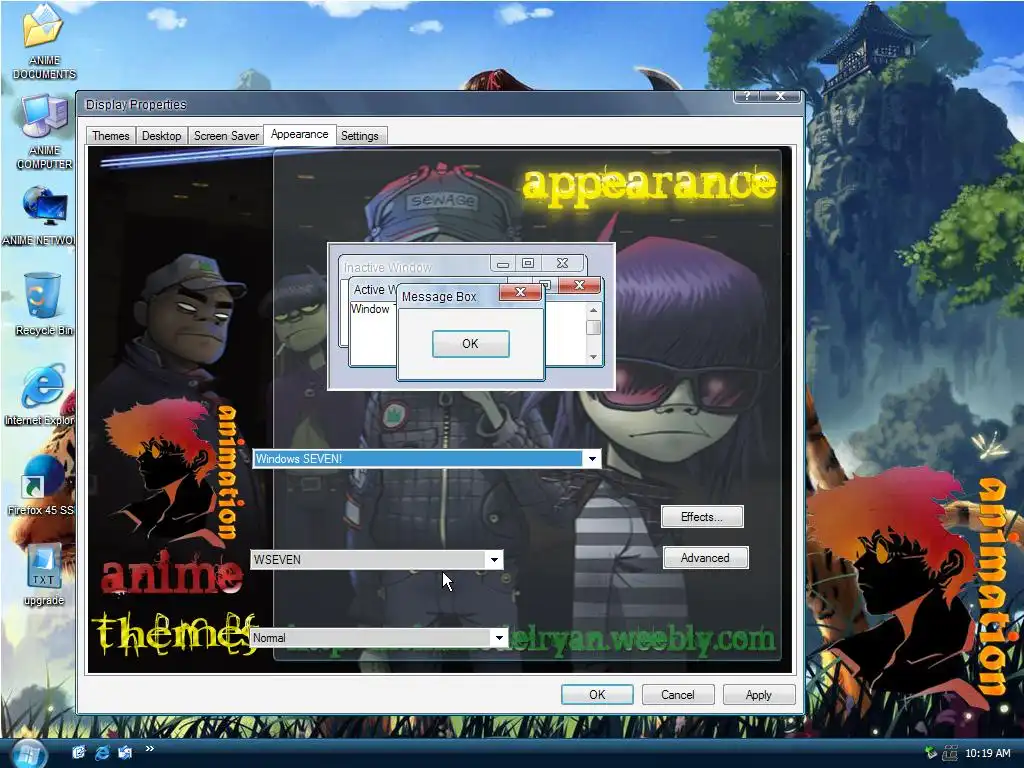Click OK in the preview Message Box

(470, 344)
